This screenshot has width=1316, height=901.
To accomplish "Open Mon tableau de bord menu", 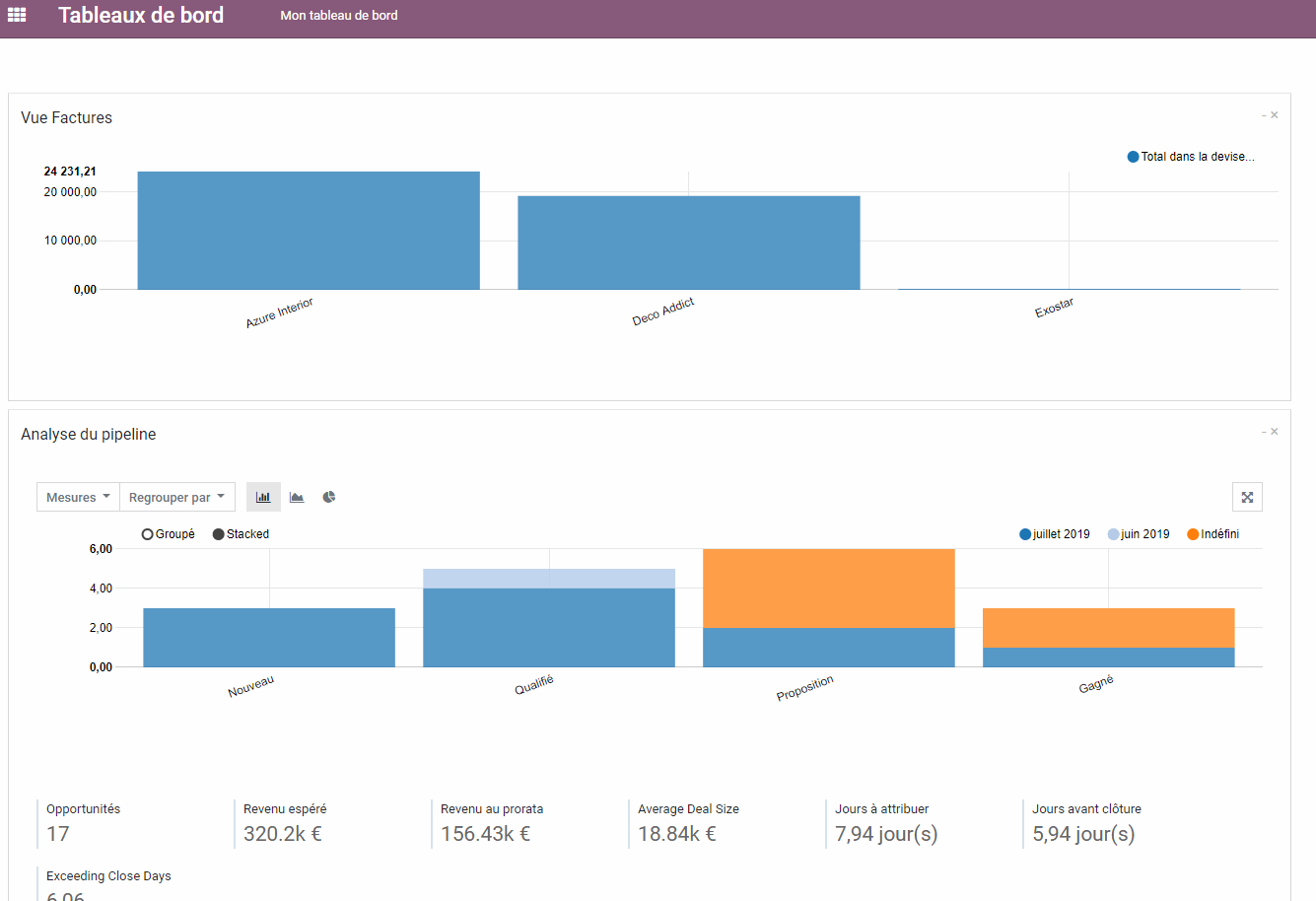I will (339, 16).
